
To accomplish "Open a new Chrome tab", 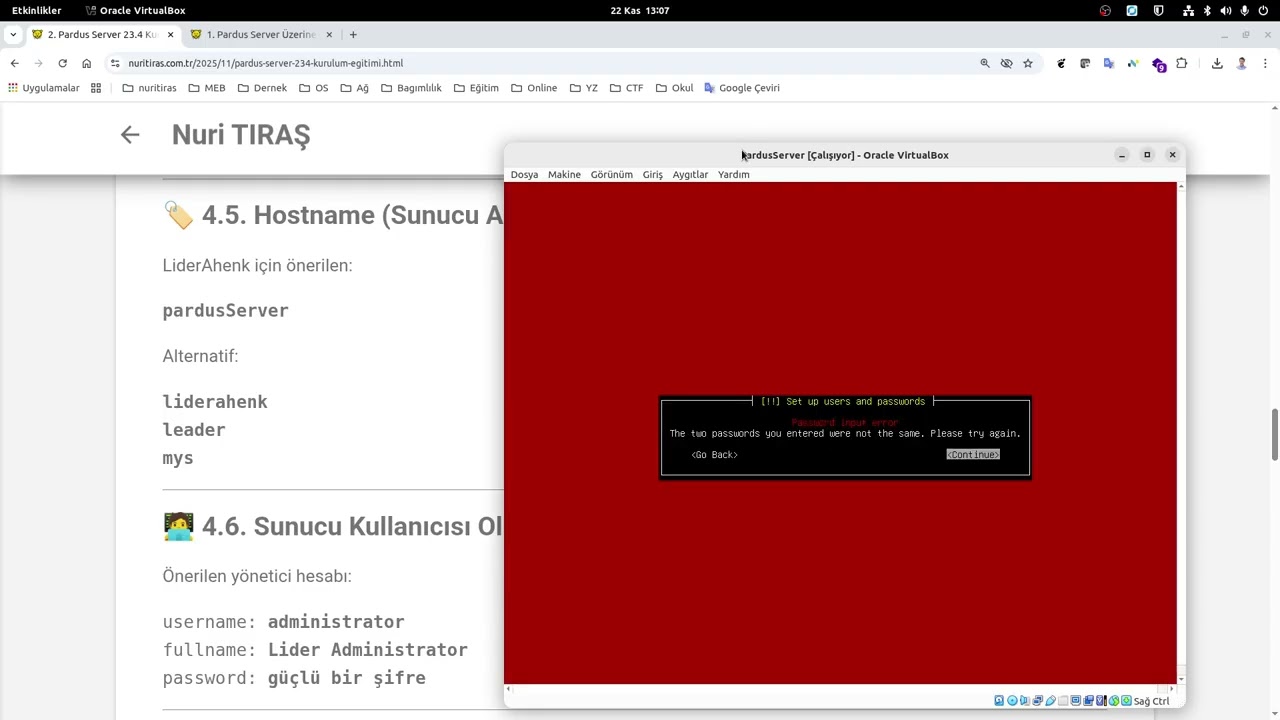I will point(353,34).
